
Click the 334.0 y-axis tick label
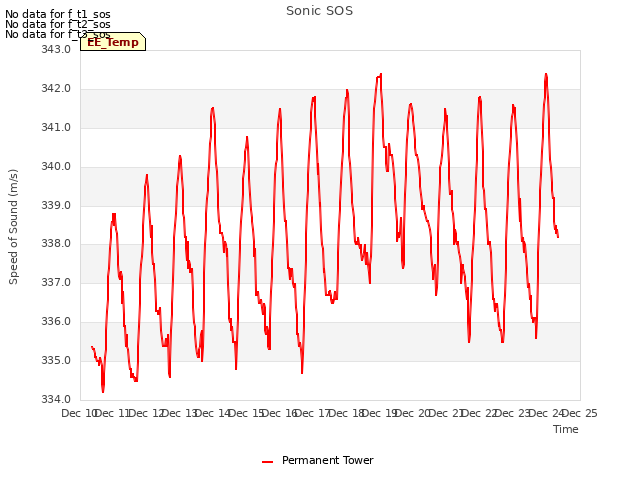click(x=56, y=399)
